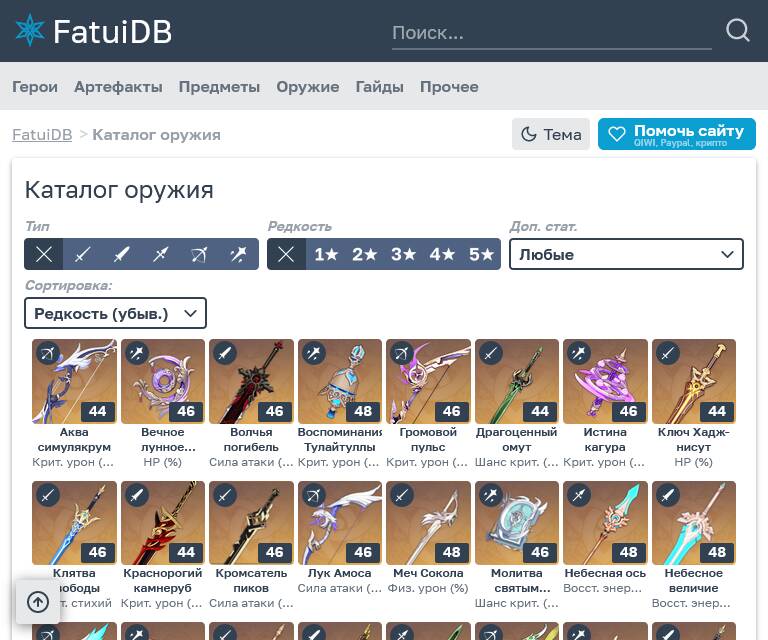
Task: Focus the Поиск search field
Action: tap(552, 33)
